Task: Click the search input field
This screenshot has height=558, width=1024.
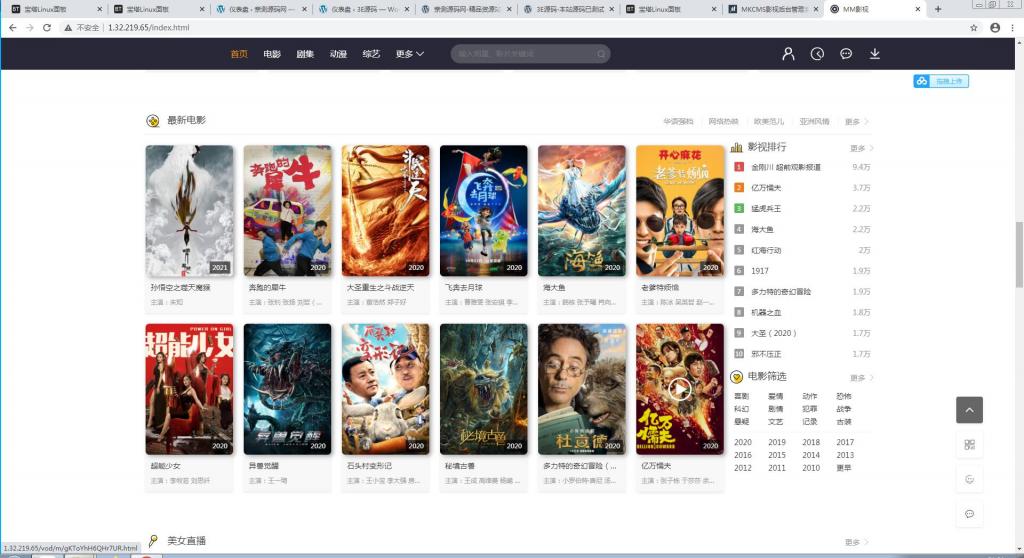Action: (522, 54)
